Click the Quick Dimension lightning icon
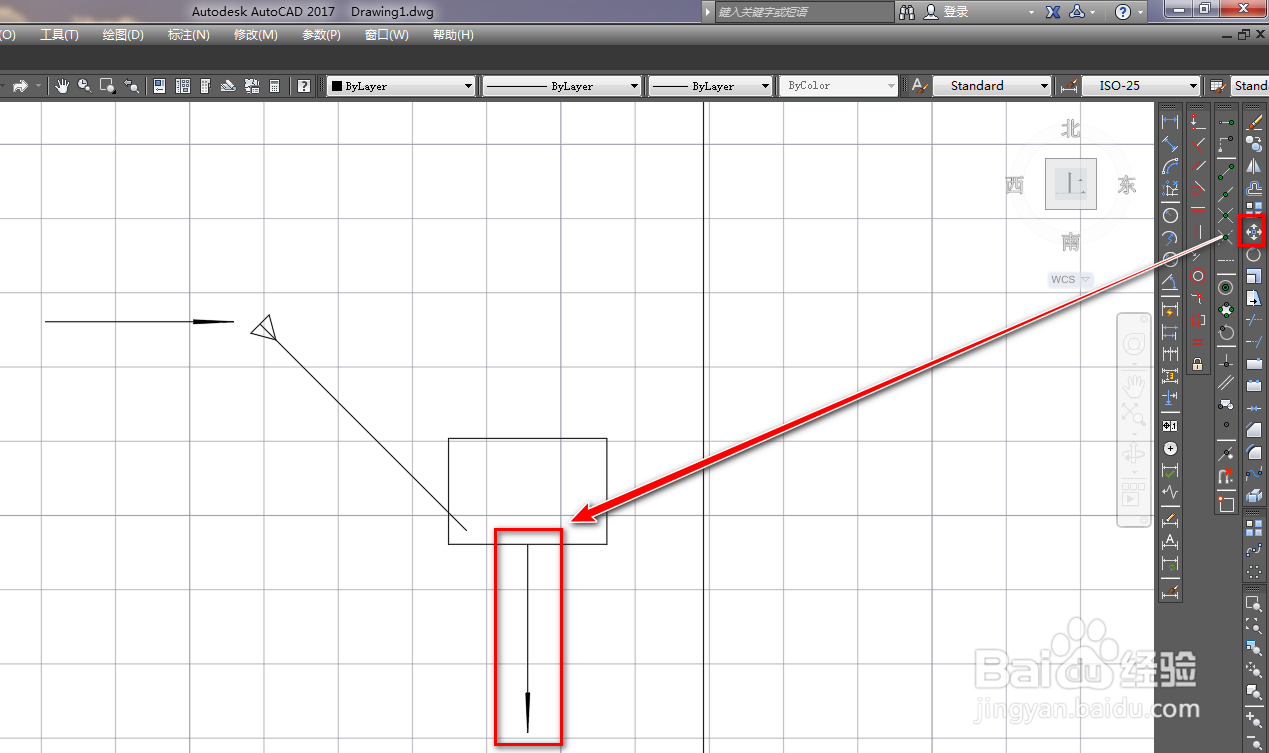The width and height of the screenshot is (1269, 753). point(1170,309)
